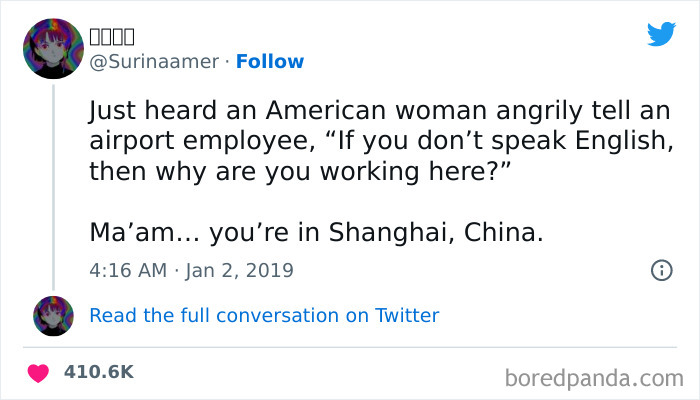View the 410.6K likes count
Image resolution: width=700 pixels, height=400 pixels.
(98, 372)
